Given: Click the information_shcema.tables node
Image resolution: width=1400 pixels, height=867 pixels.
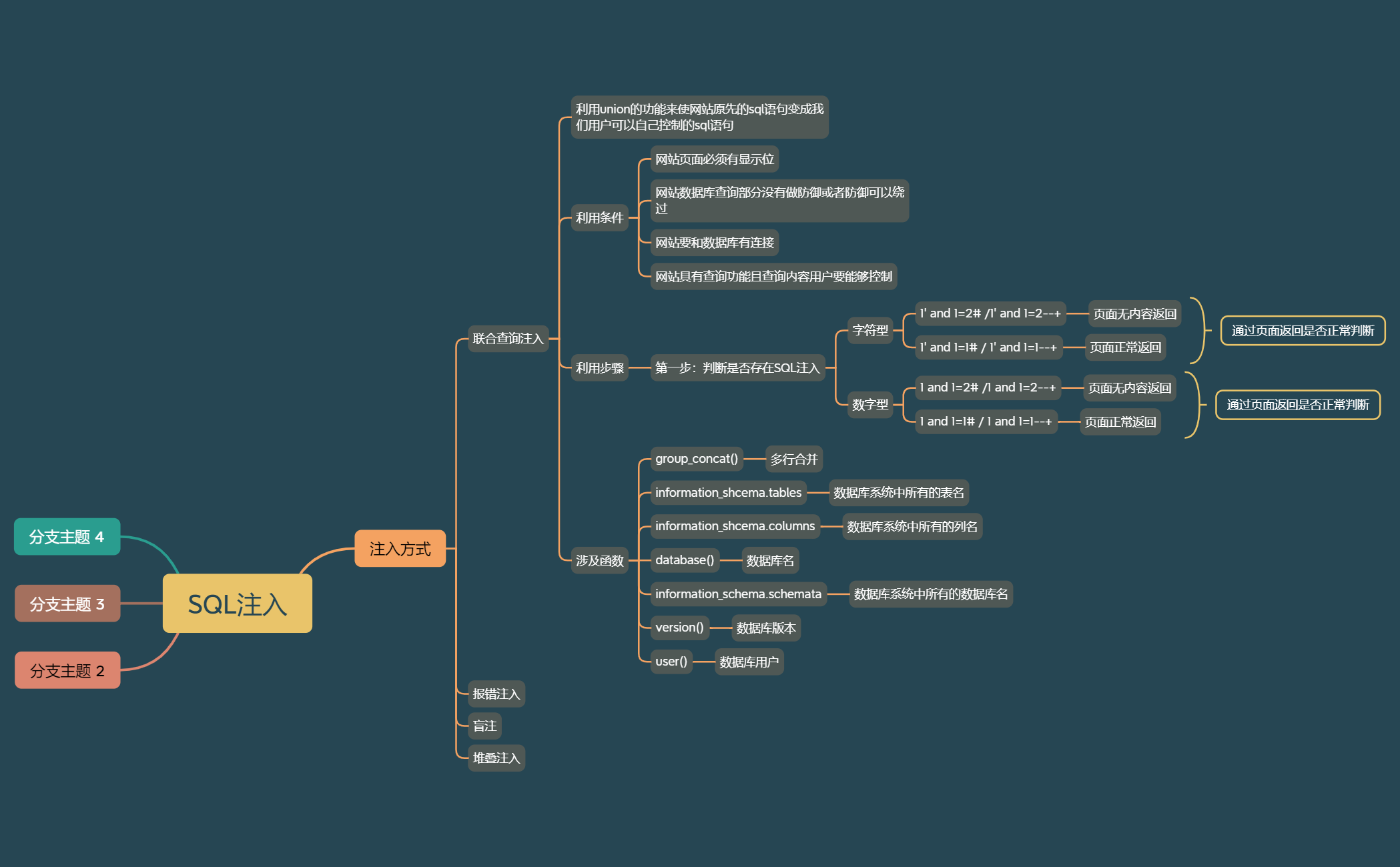Looking at the screenshot, I should 728,493.
